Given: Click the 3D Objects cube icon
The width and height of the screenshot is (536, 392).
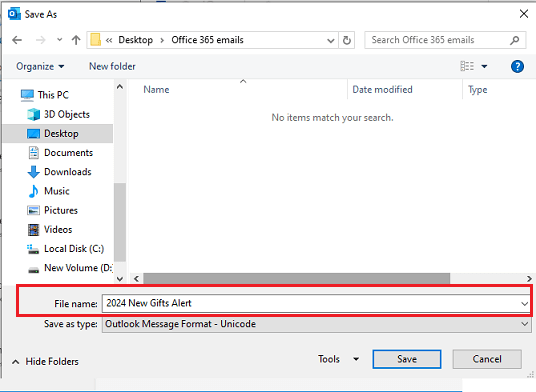Looking at the screenshot, I should point(34,114).
